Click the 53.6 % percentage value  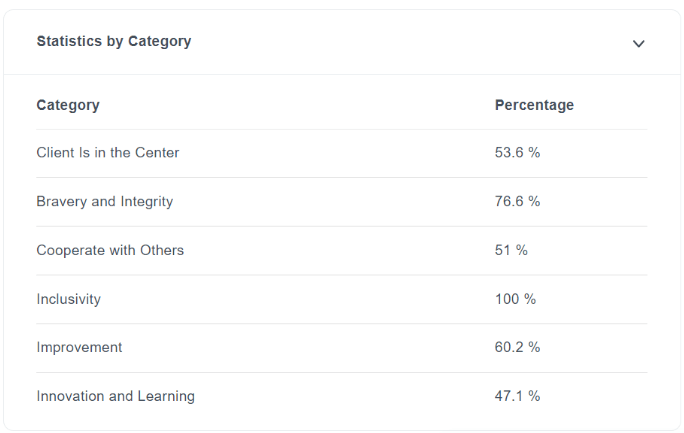click(x=517, y=153)
